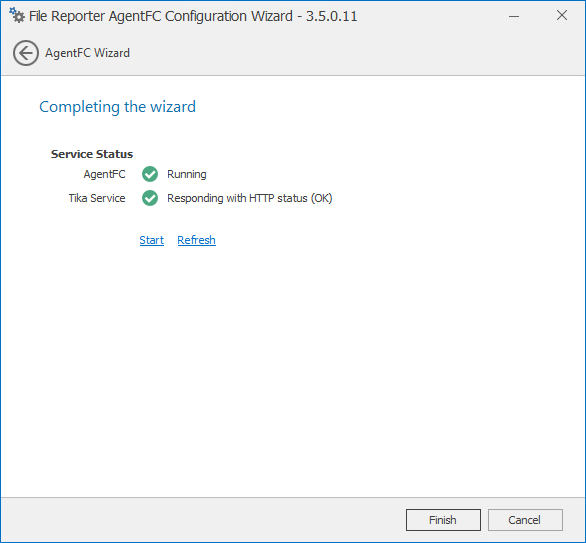
Task: Click the 'Service Status' heading
Action: coord(92,154)
